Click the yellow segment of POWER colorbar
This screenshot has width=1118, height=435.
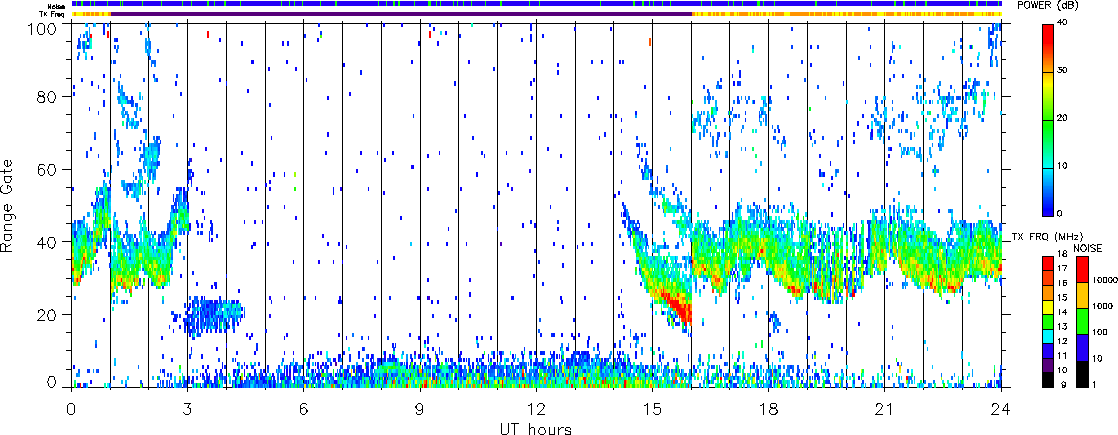coord(1047,96)
